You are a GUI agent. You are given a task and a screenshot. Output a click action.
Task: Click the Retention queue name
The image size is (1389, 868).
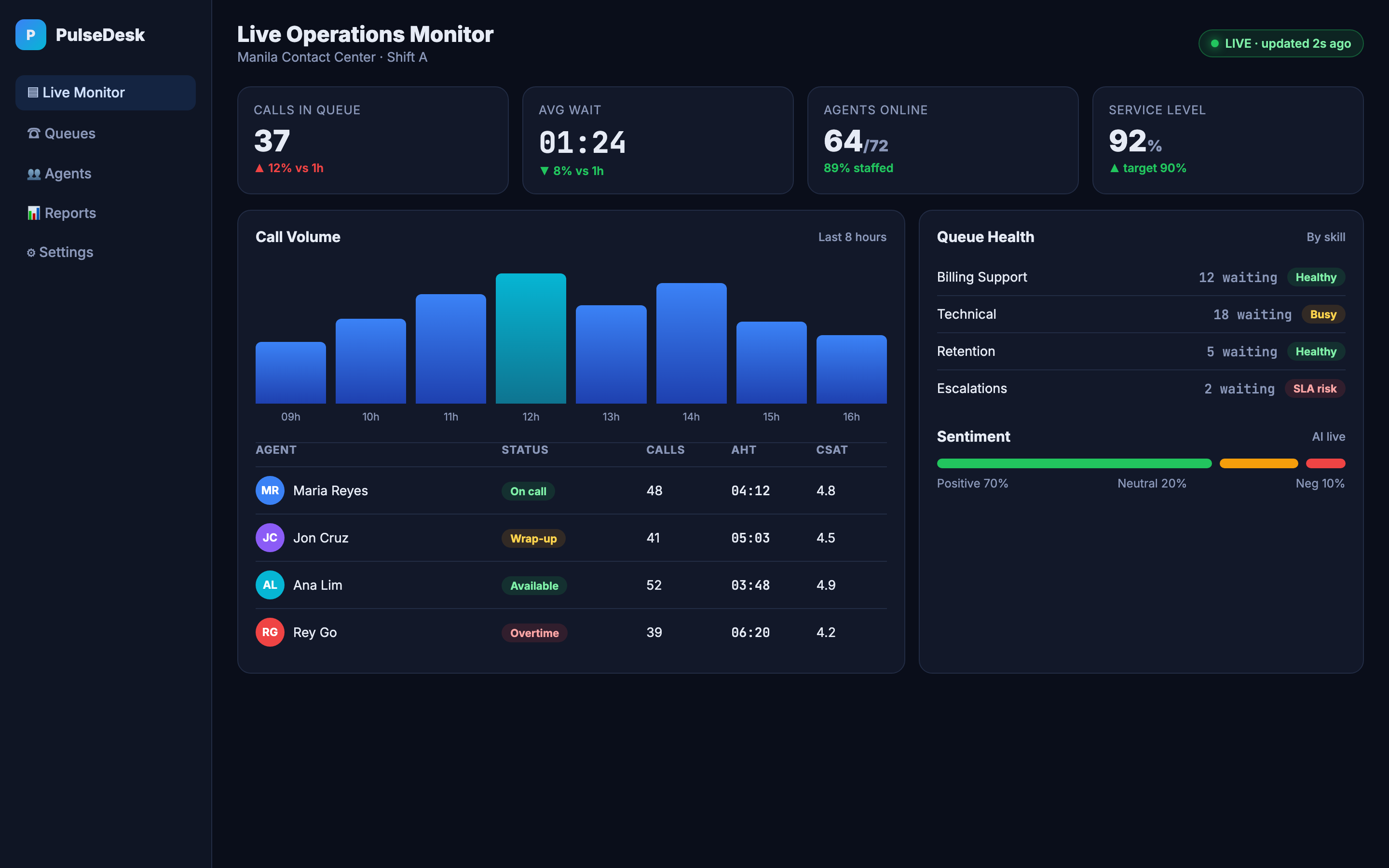(966, 352)
